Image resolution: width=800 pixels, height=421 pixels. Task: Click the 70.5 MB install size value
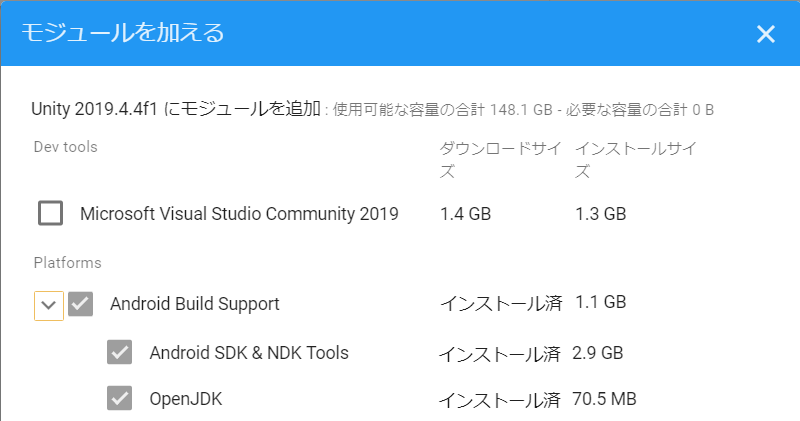pos(604,399)
